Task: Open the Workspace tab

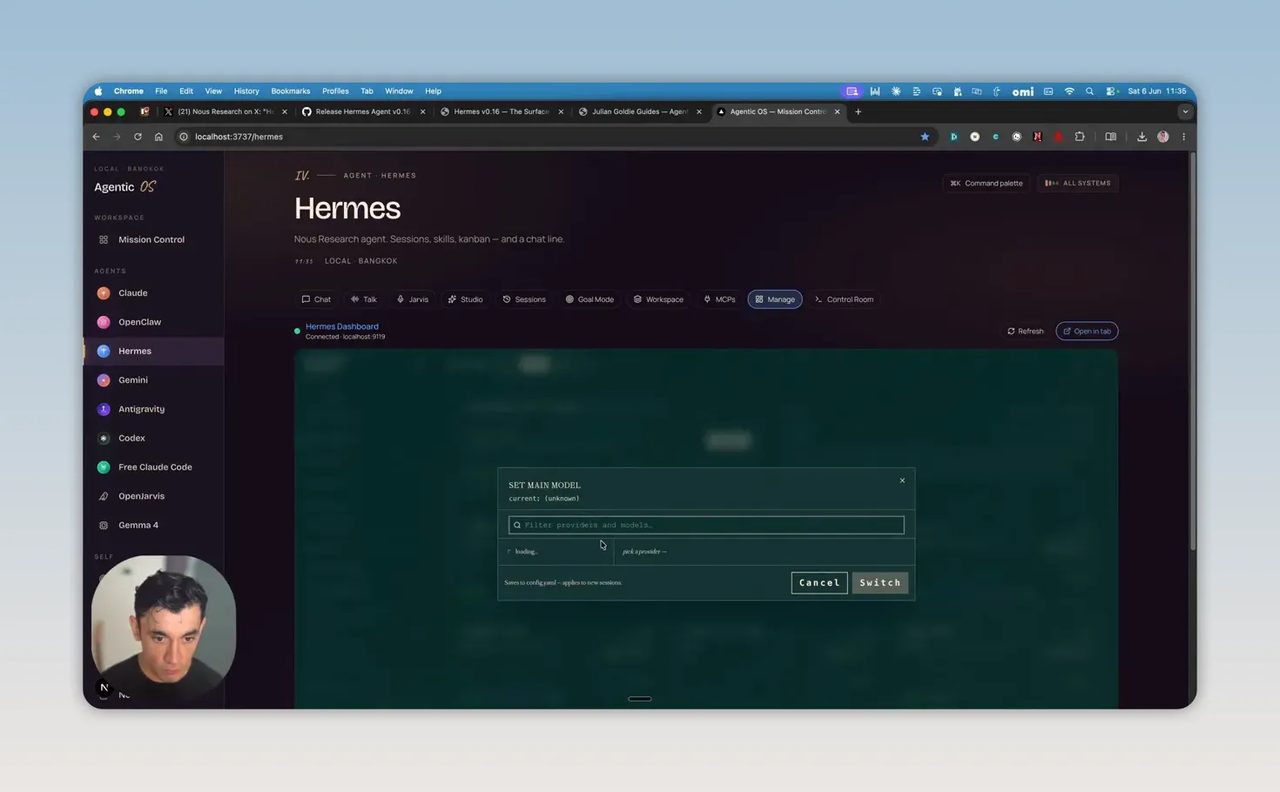Action: pyautogui.click(x=659, y=299)
